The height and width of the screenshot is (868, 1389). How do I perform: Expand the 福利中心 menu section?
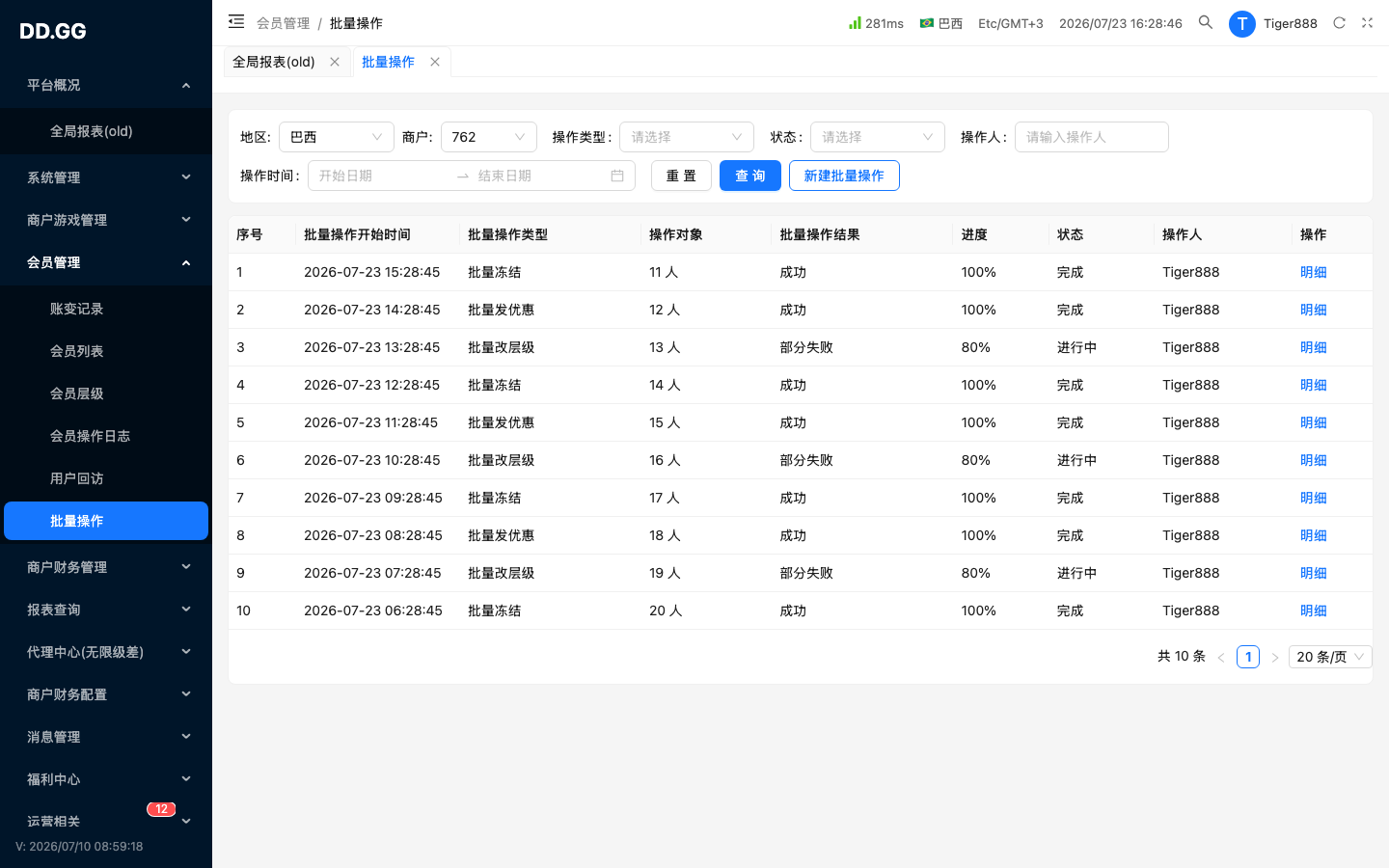coord(106,779)
